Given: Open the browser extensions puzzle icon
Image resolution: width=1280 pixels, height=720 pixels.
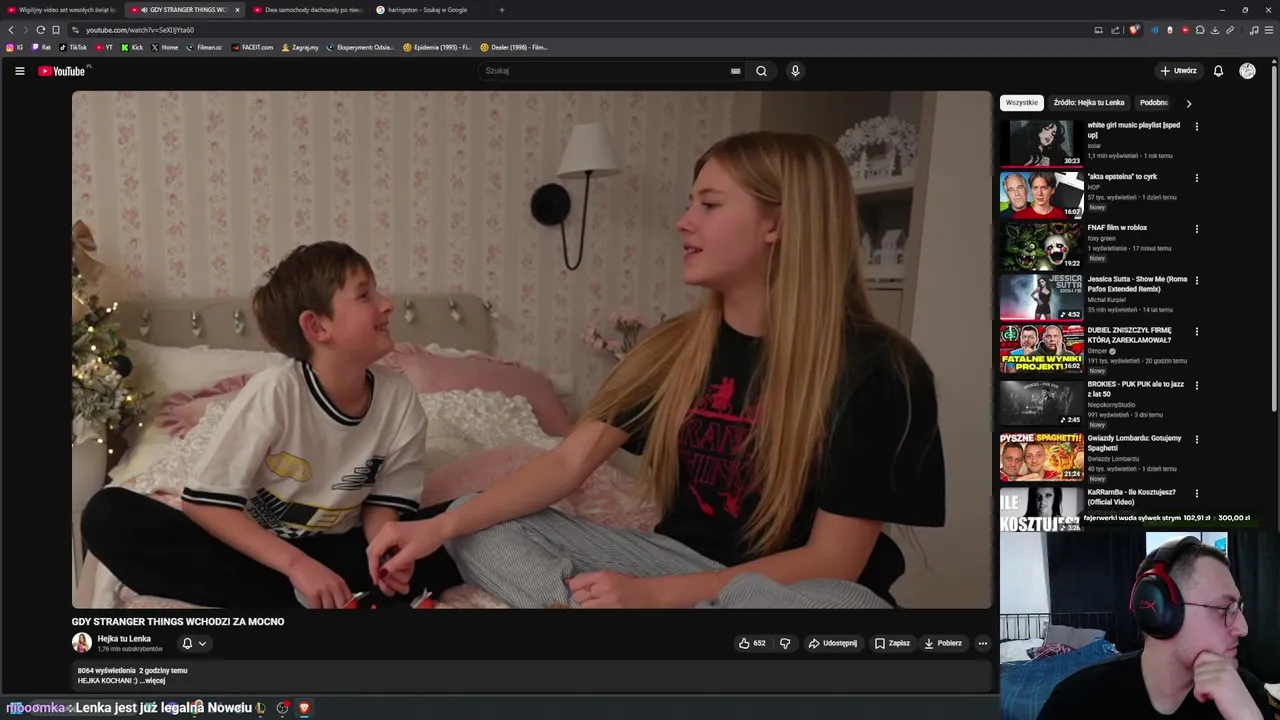Looking at the screenshot, I should point(1200,30).
